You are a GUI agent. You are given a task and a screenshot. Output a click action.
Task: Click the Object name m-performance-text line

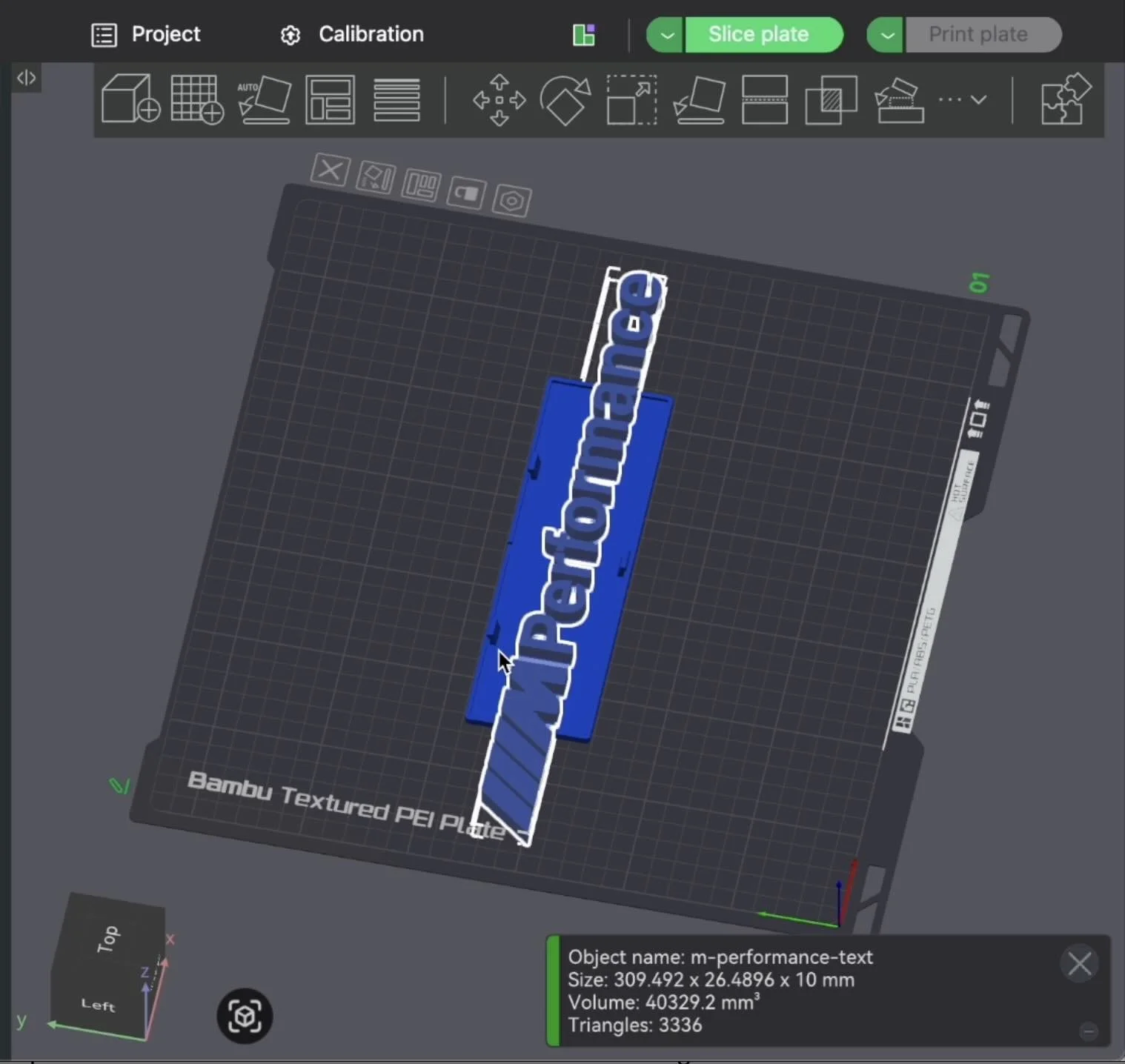click(720, 957)
